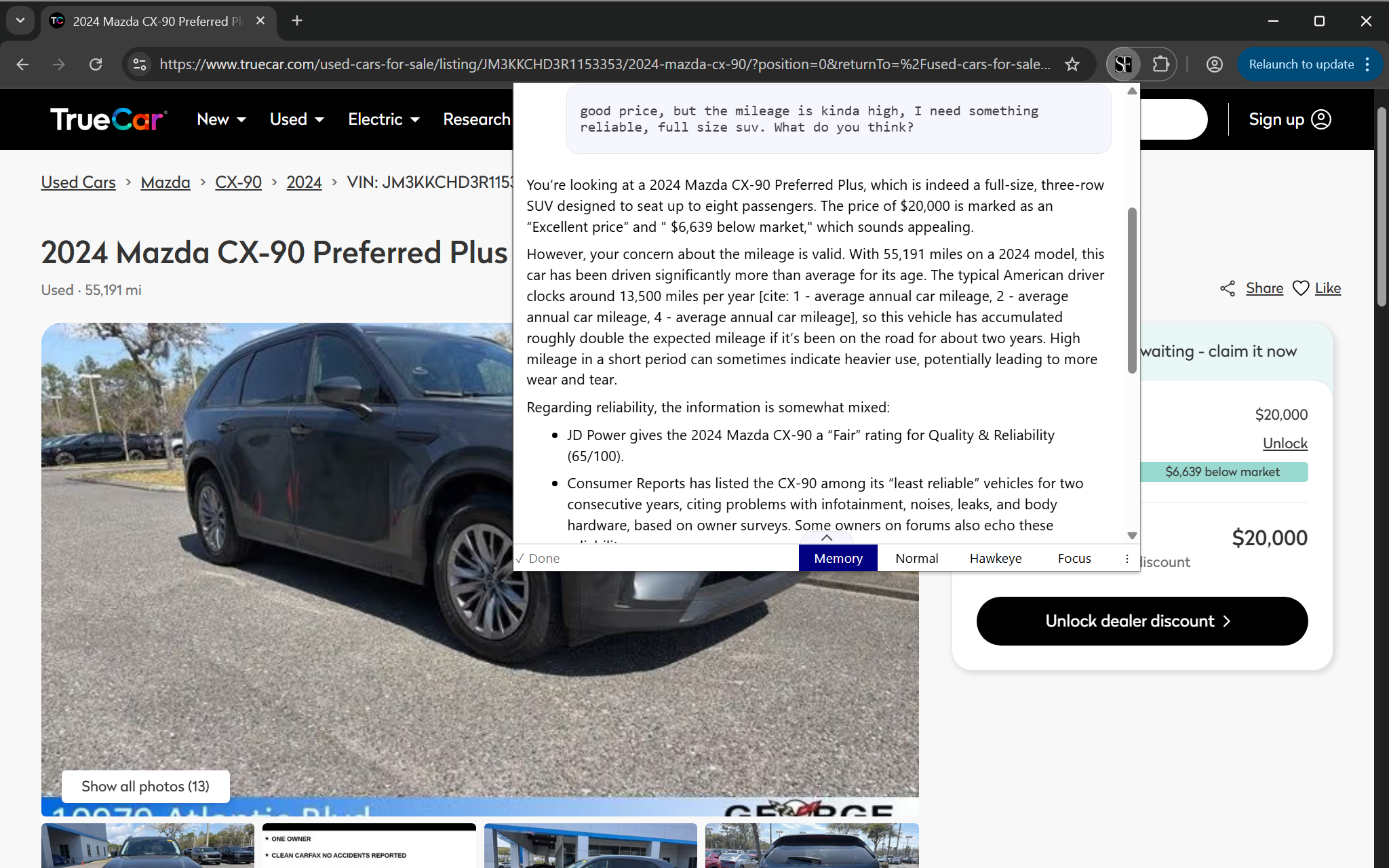Click the Share icon

(x=1228, y=288)
